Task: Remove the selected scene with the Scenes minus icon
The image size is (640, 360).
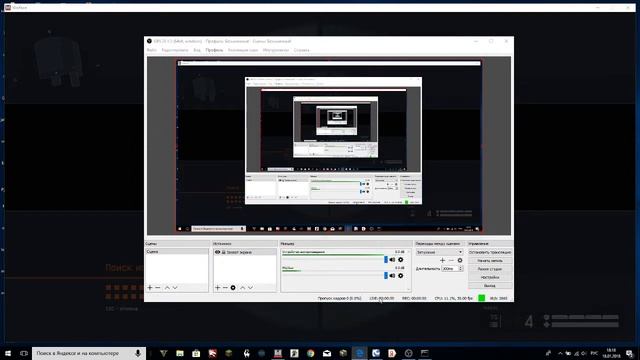Action: (158, 288)
